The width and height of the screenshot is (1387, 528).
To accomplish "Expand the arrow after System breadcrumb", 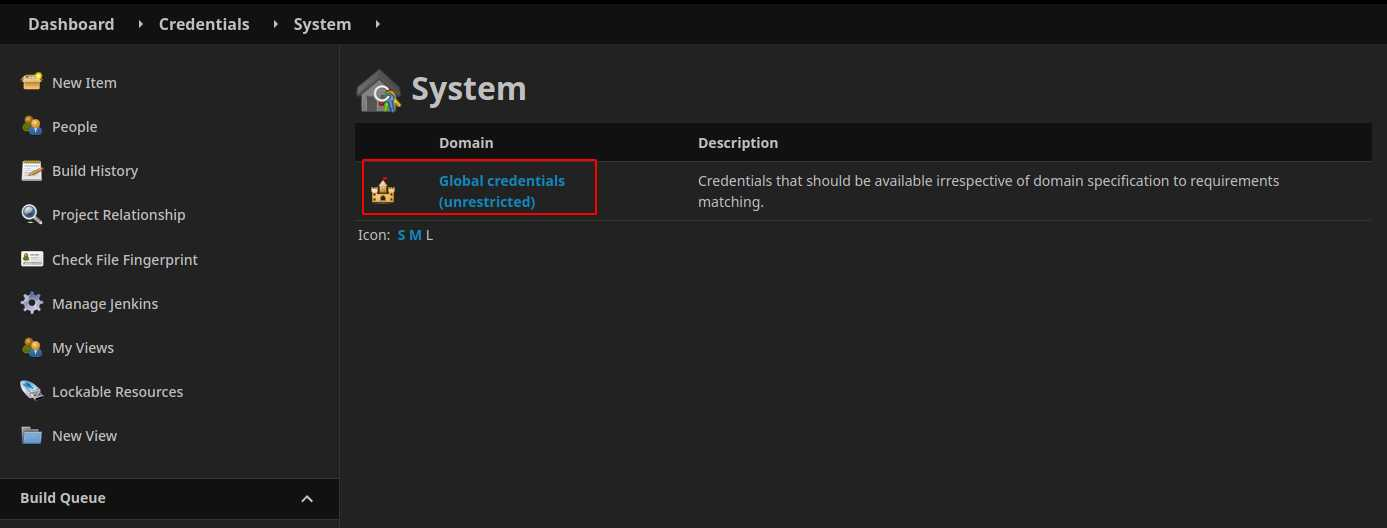I will [x=377, y=24].
